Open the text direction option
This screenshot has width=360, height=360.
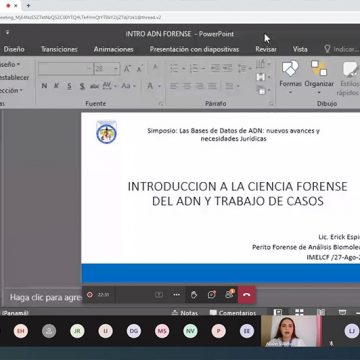click(x=263, y=63)
